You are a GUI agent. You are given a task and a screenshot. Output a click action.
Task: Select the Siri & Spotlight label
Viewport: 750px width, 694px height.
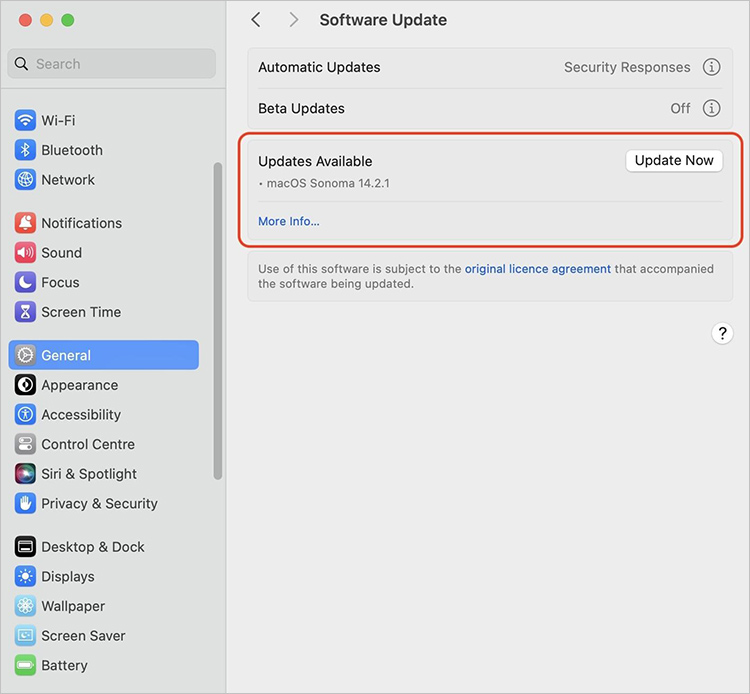click(89, 474)
